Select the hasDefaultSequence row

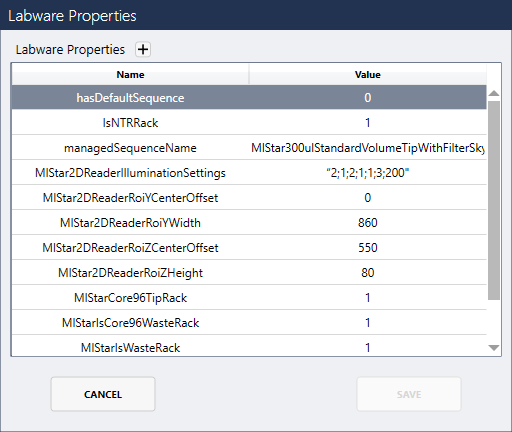(249, 97)
